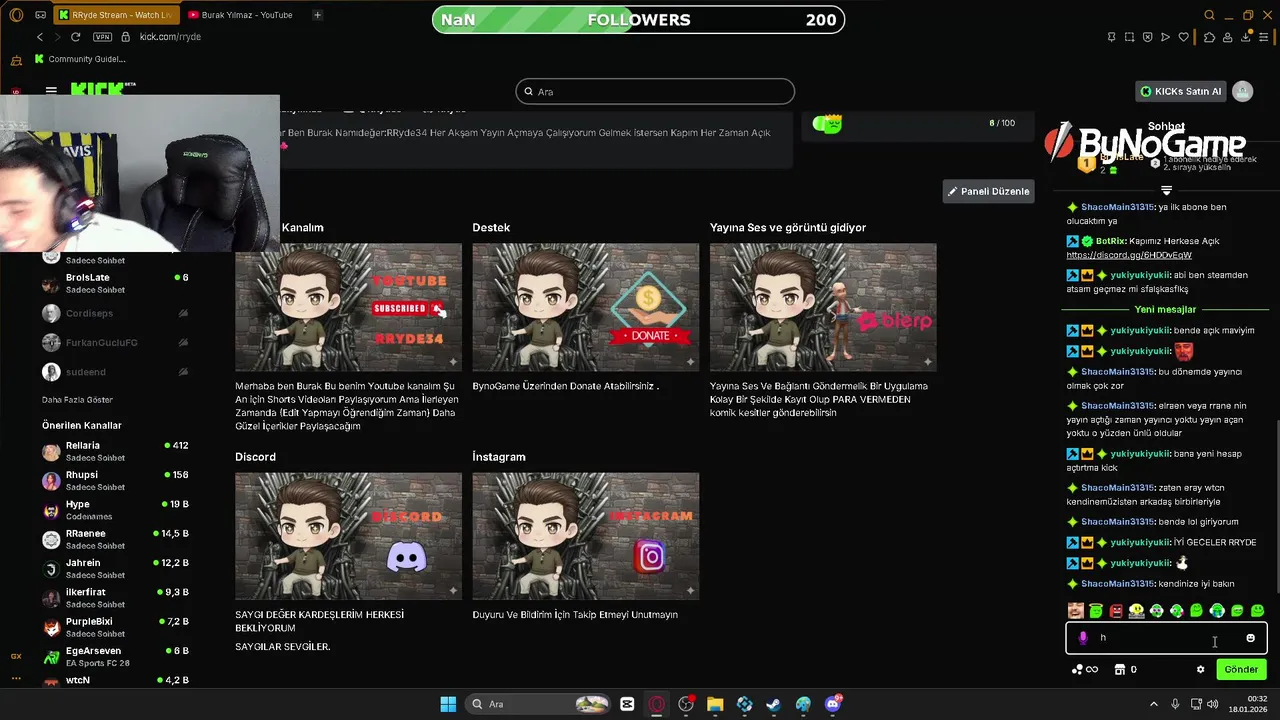This screenshot has width=1280, height=720.
Task: Open recommended channel ilkerfirat
Action: pyautogui.click(x=115, y=598)
